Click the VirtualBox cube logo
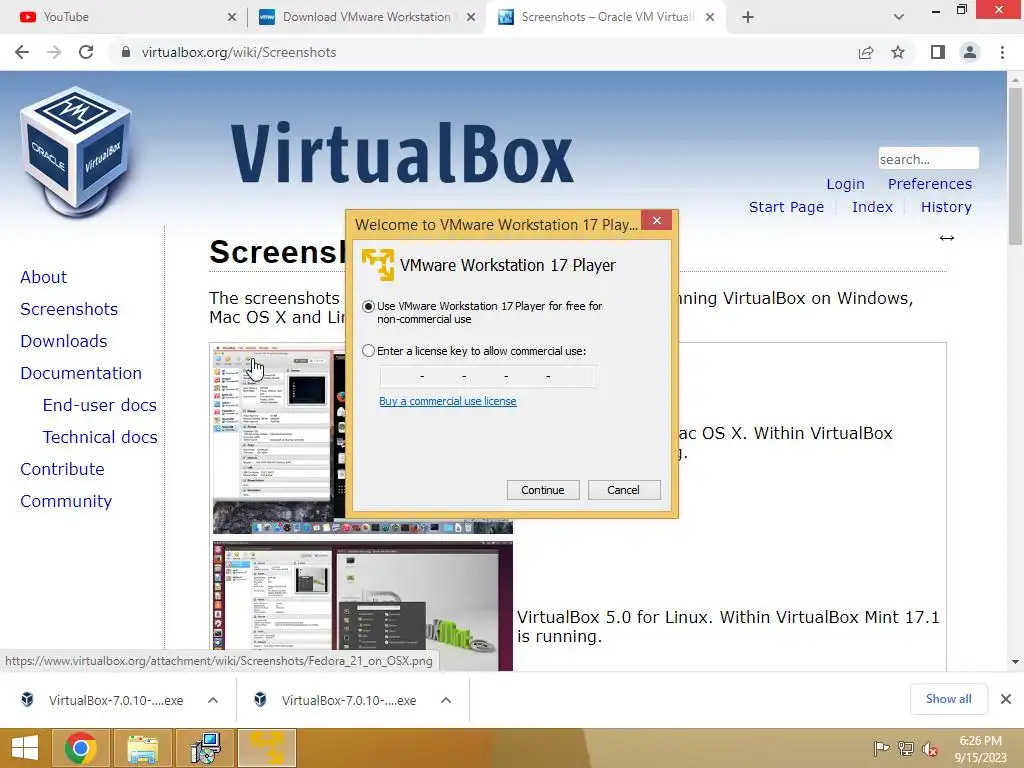 (x=76, y=152)
